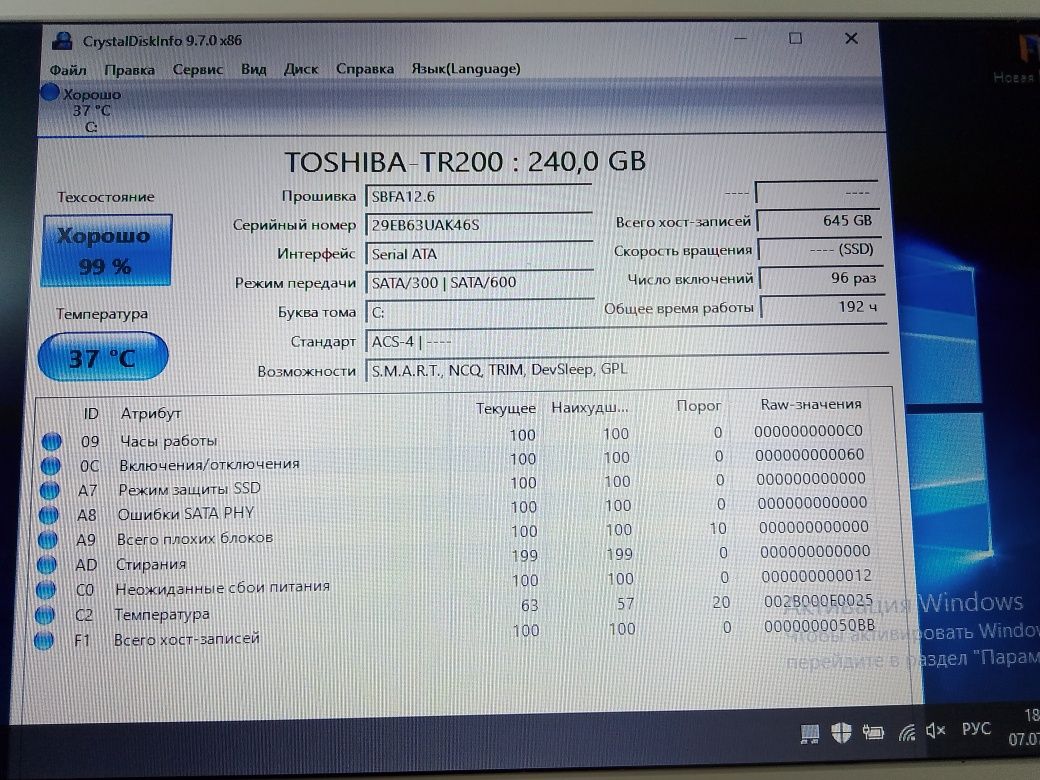This screenshot has width=1040, height=780.
Task: Select the Стирания attribute text
Action: 151,564
